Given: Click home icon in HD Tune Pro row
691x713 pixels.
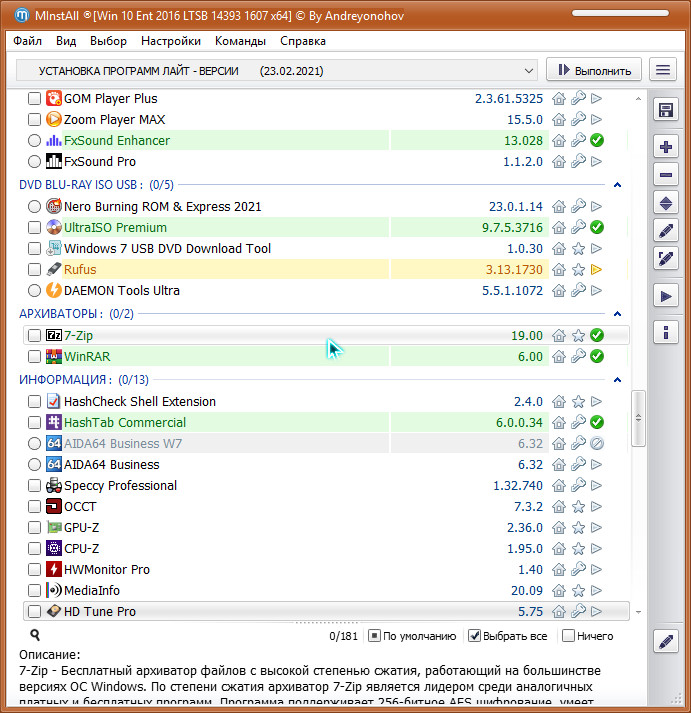Looking at the screenshot, I should point(559,612).
